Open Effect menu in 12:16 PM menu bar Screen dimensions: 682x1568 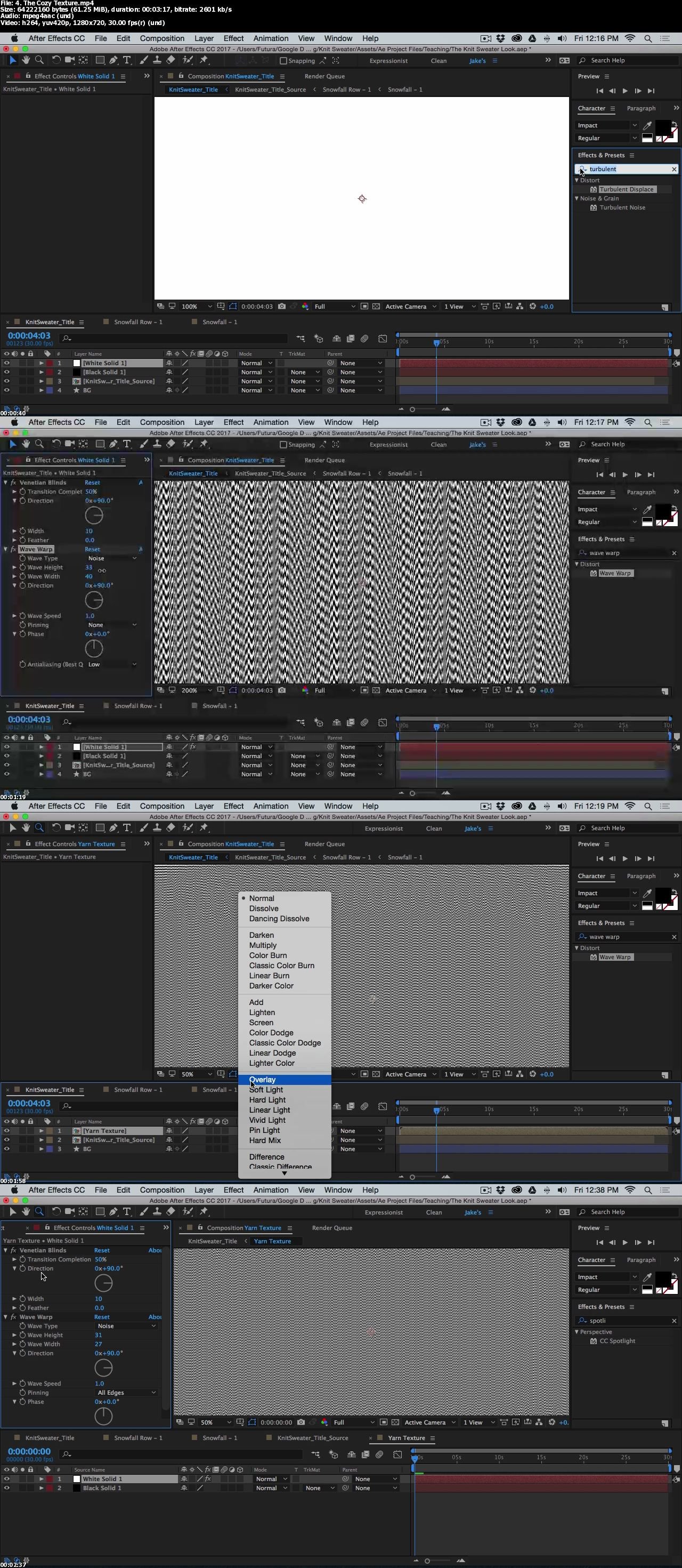click(x=233, y=38)
